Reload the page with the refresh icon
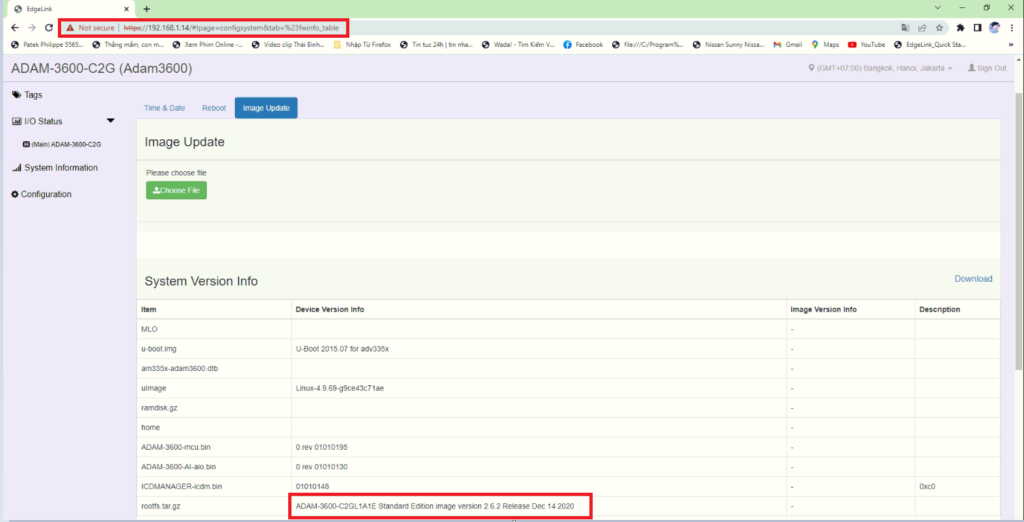The height and width of the screenshot is (522, 1024). click(48, 28)
